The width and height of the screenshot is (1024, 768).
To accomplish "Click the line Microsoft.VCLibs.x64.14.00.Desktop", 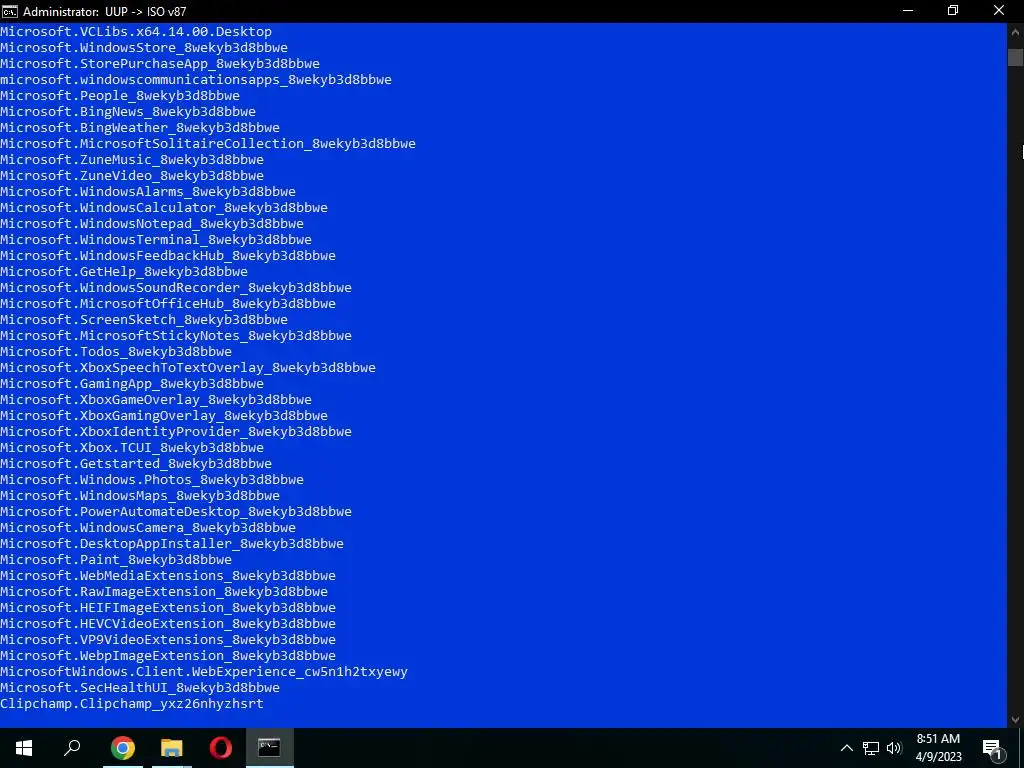I will tap(136, 31).
